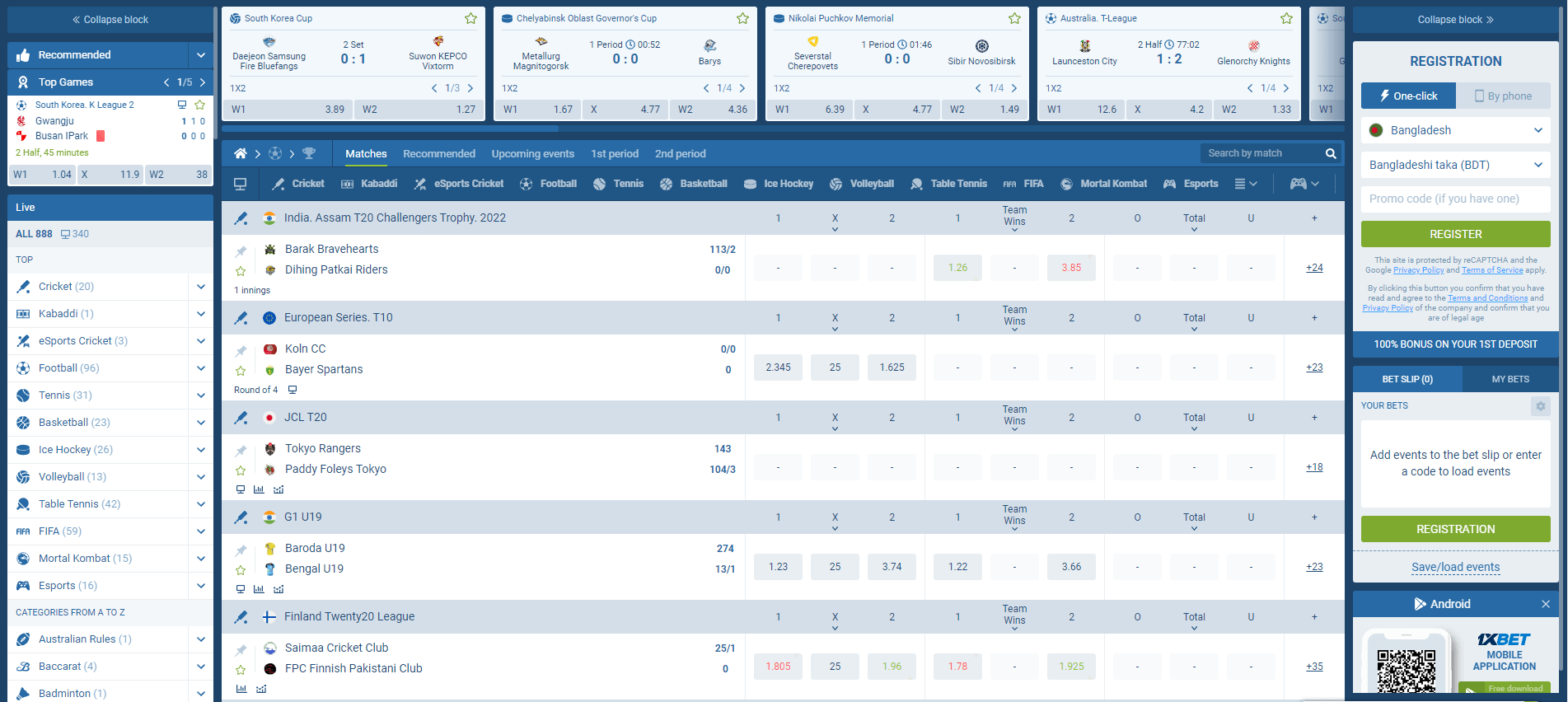Image resolution: width=1568 pixels, height=702 pixels.
Task: Select odds 1.23 for Baroda U19
Action: [778, 567]
